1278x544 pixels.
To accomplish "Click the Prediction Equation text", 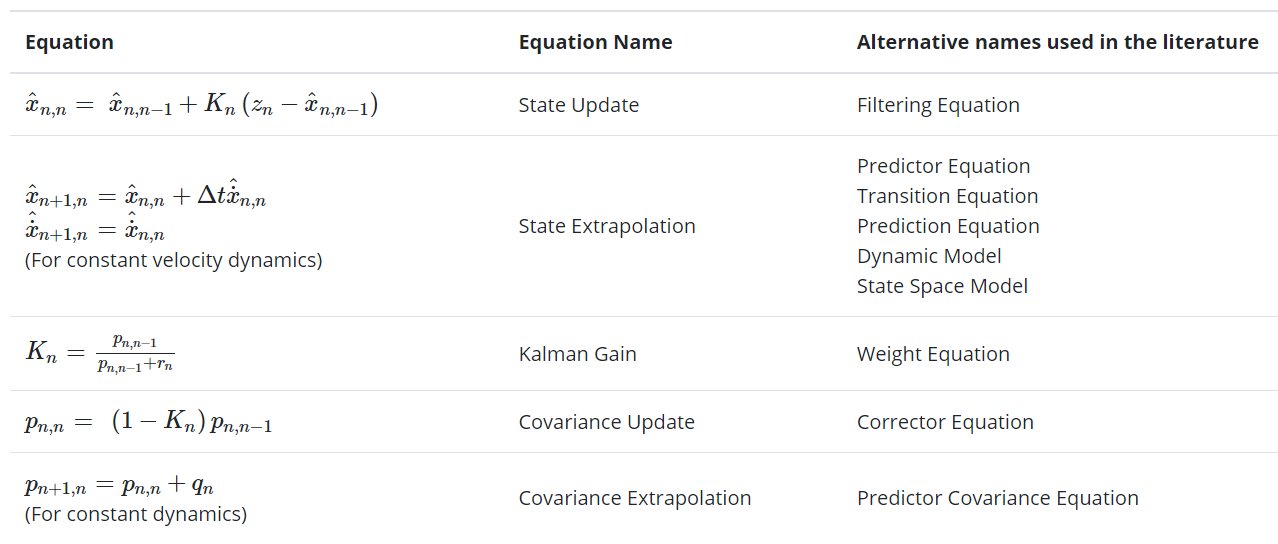I will coord(948,226).
